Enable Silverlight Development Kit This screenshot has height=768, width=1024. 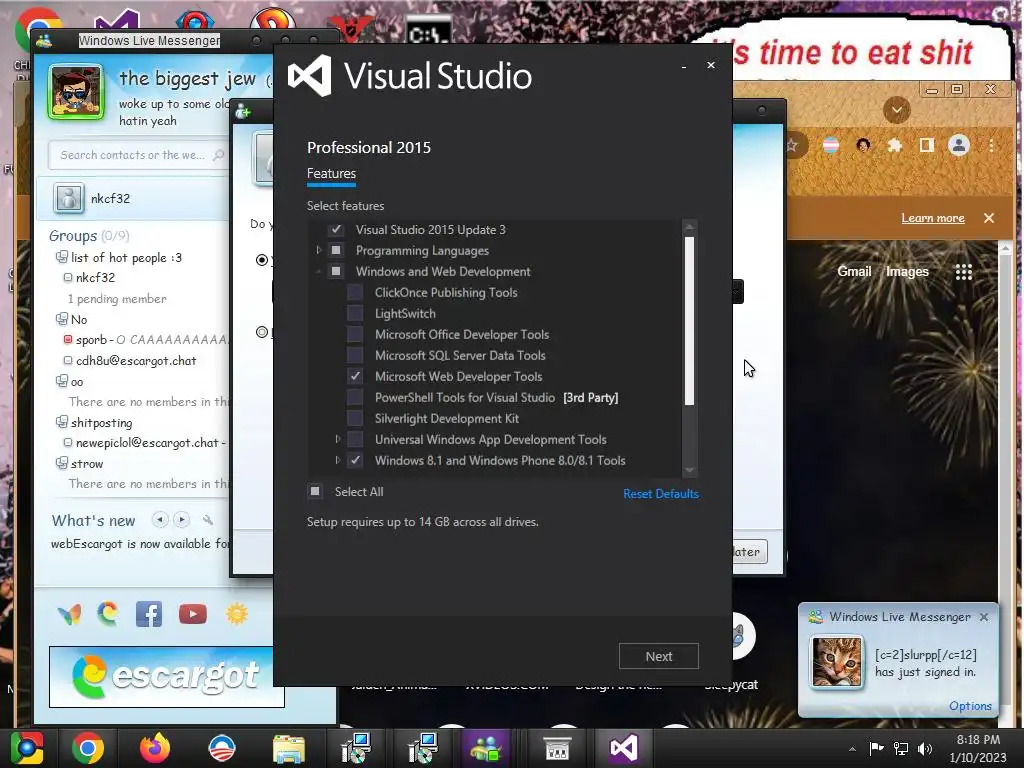pyautogui.click(x=355, y=418)
